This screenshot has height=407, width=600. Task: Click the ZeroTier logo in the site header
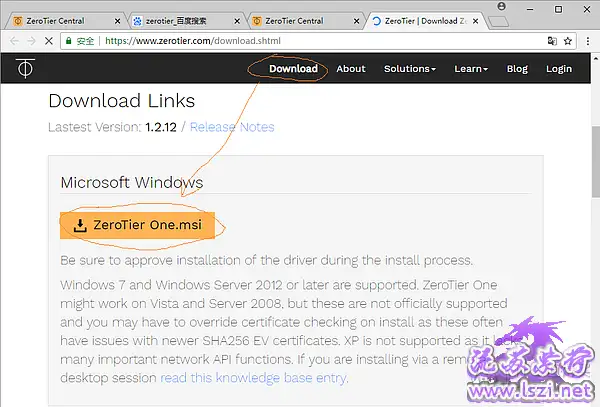coord(25,68)
